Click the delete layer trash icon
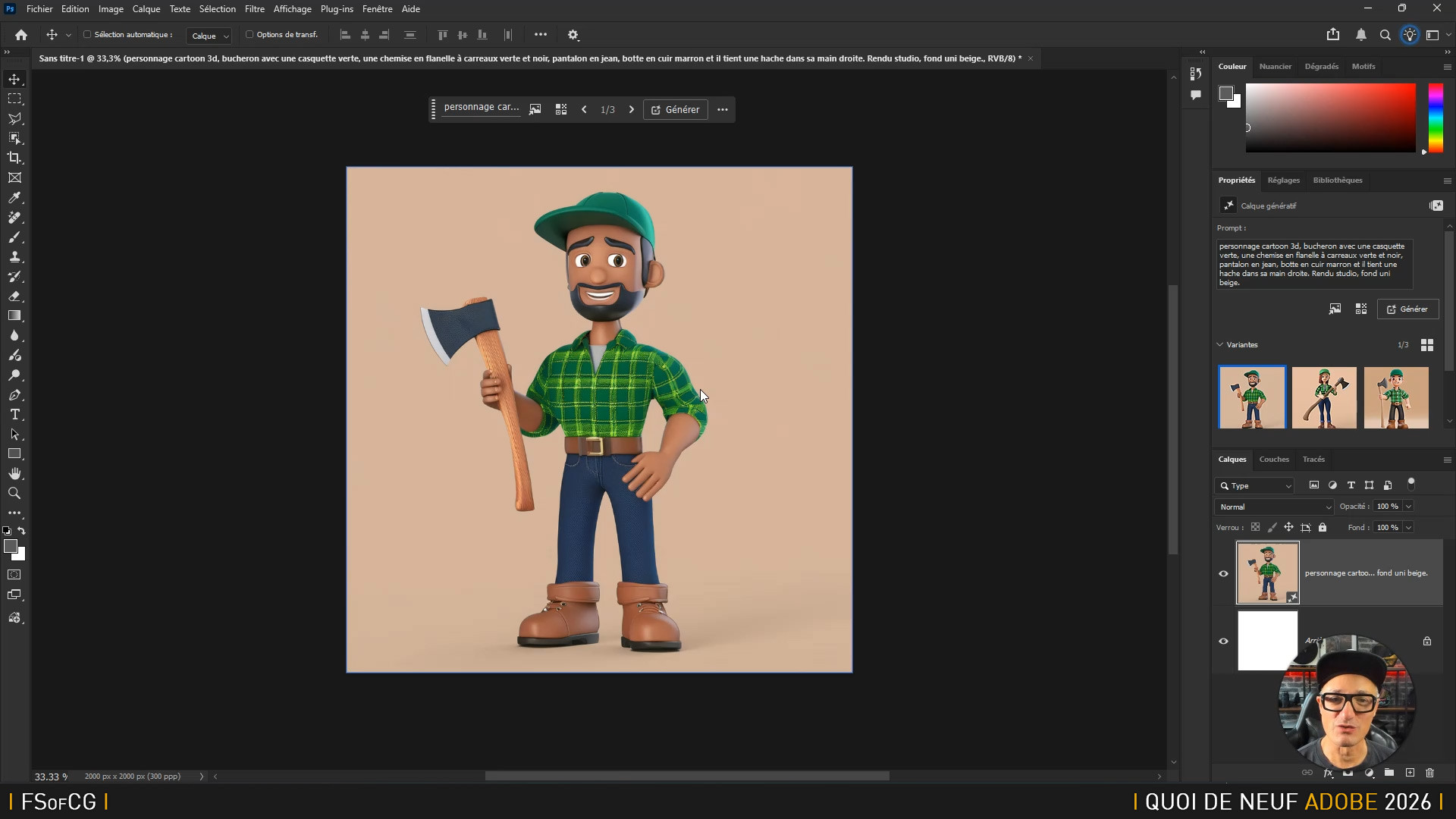 pos(1429,773)
